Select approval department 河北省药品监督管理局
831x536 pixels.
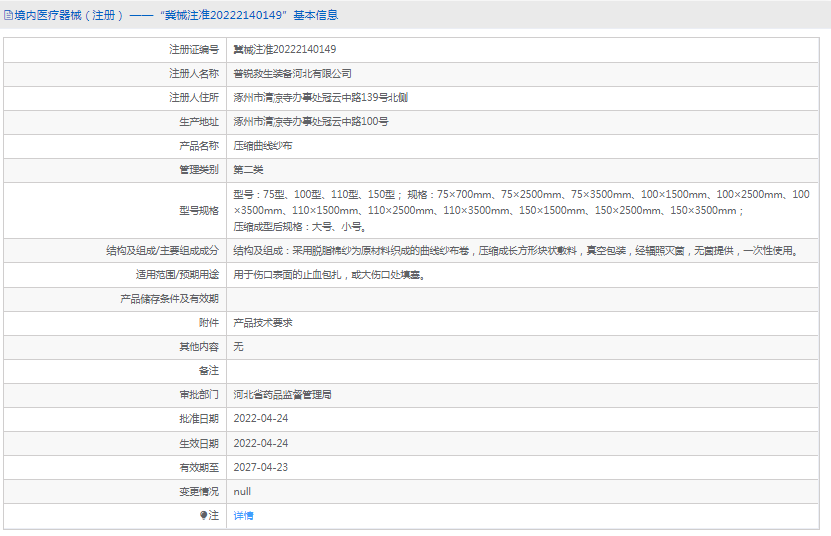[x=282, y=395]
